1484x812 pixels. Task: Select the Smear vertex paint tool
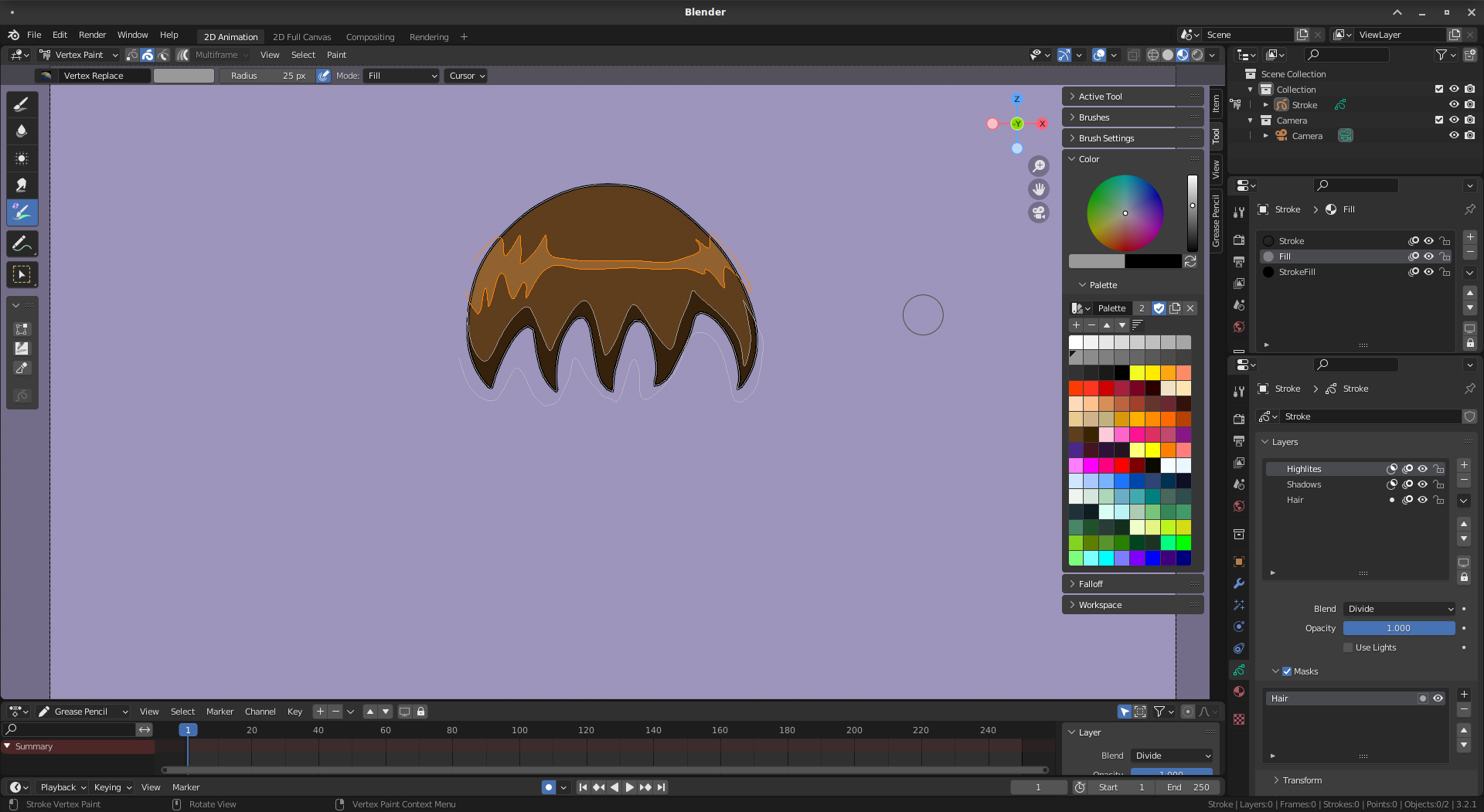pos(22,185)
